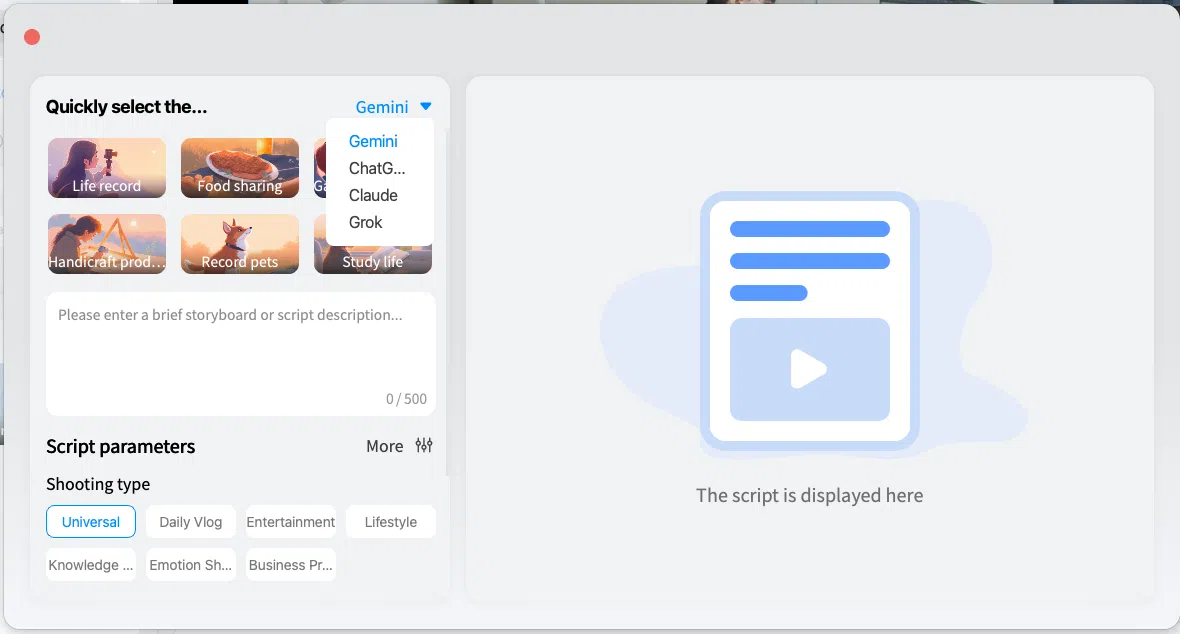Select Grok in the model dropdown

tap(366, 223)
